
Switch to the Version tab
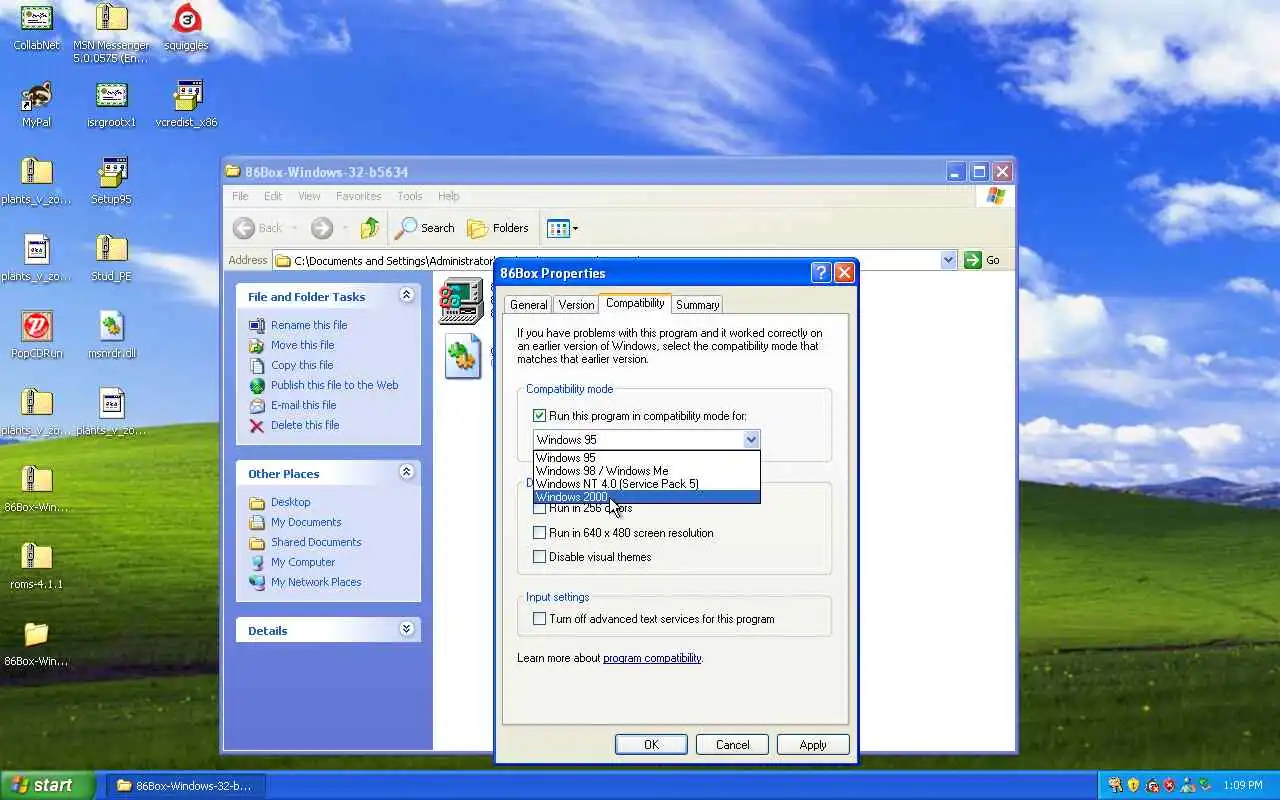tap(576, 305)
